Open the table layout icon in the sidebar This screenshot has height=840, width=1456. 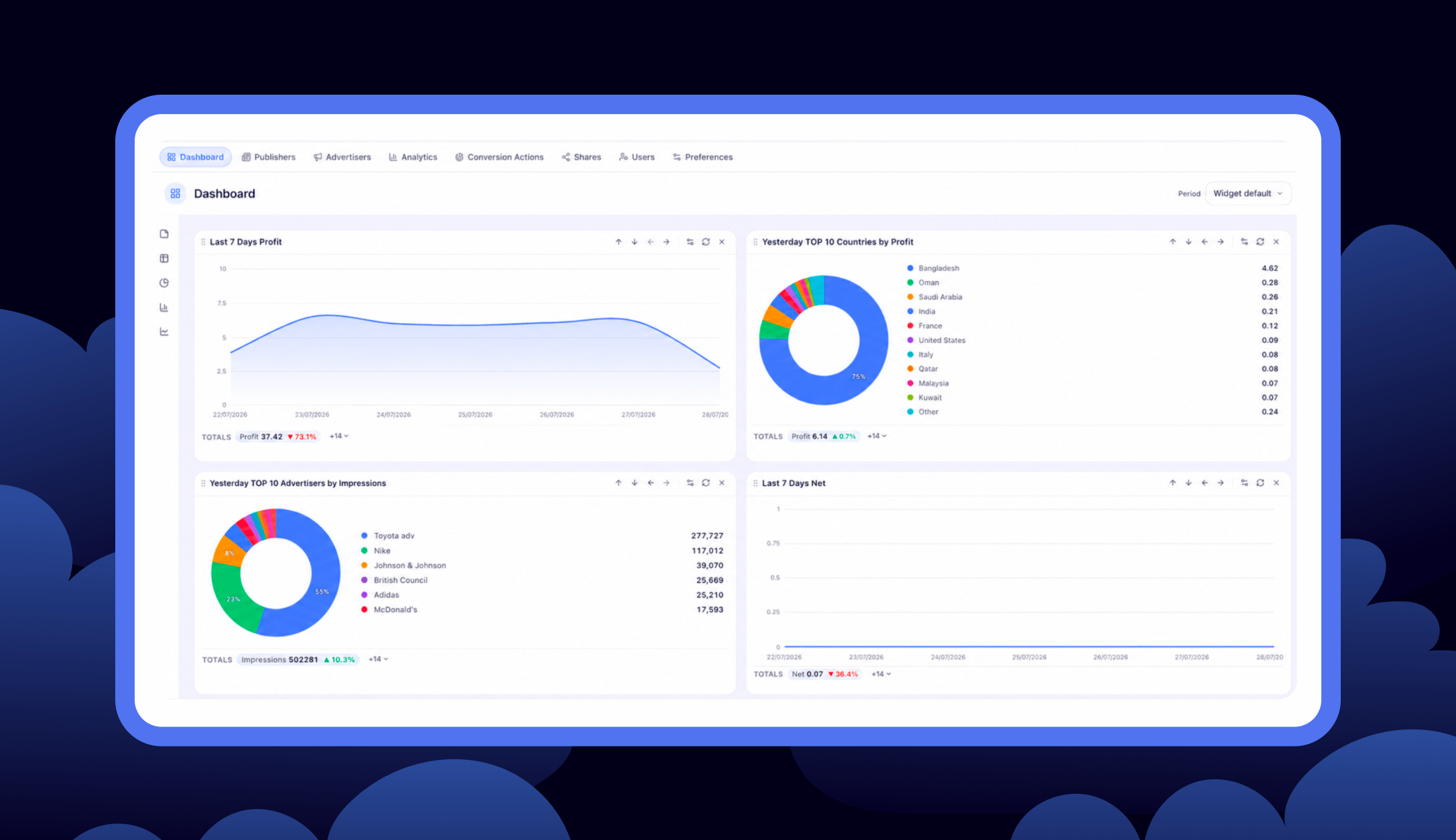(x=164, y=259)
